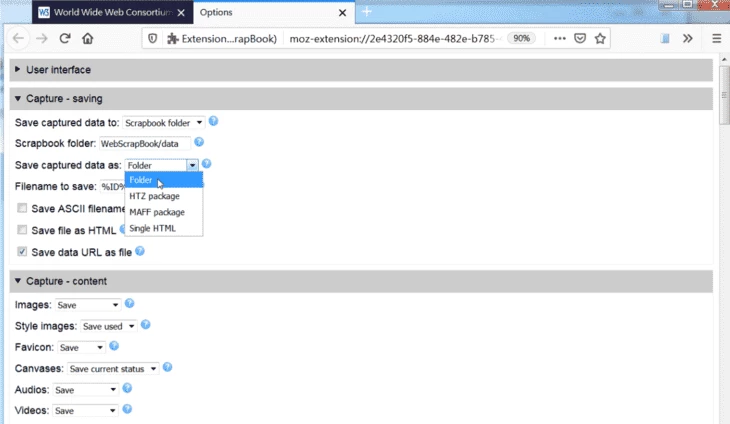Viewport: 730px width, 424px height.
Task: Open the Firefox hamburger menu
Action: [x=716, y=39]
